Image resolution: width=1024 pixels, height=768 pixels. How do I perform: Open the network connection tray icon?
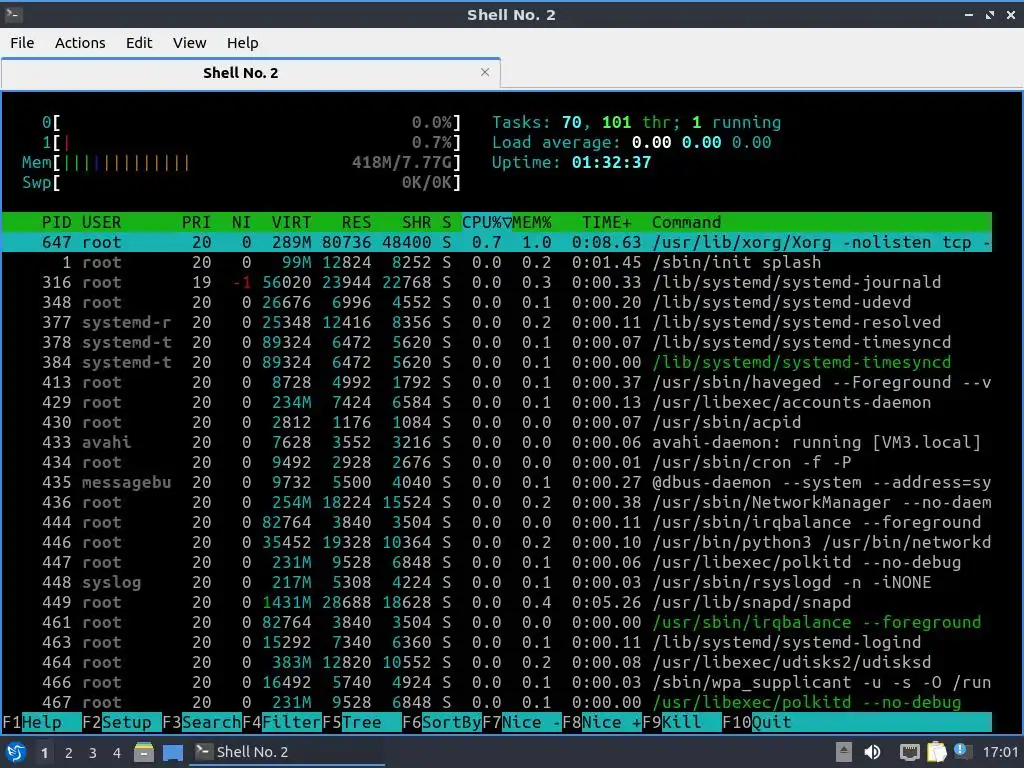[x=909, y=752]
